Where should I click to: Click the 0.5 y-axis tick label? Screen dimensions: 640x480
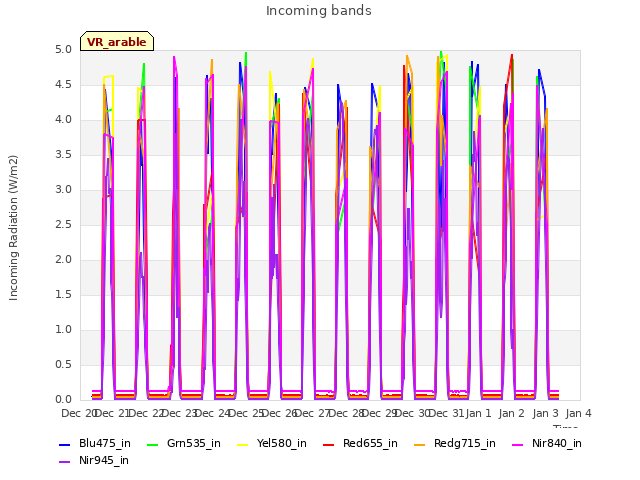[x=63, y=365]
